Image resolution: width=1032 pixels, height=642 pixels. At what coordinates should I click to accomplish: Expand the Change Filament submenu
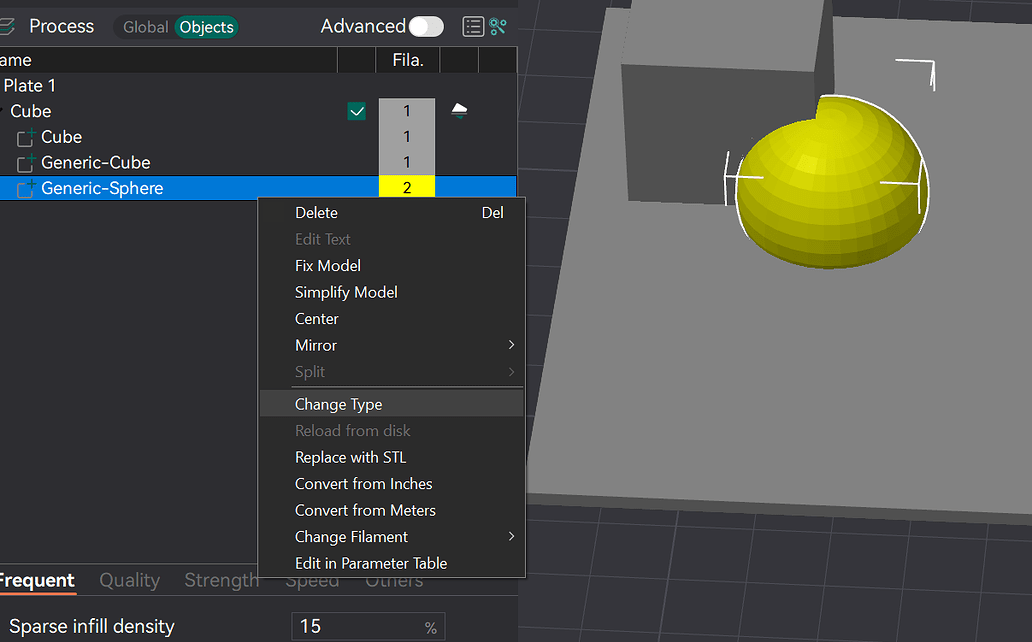pos(392,537)
